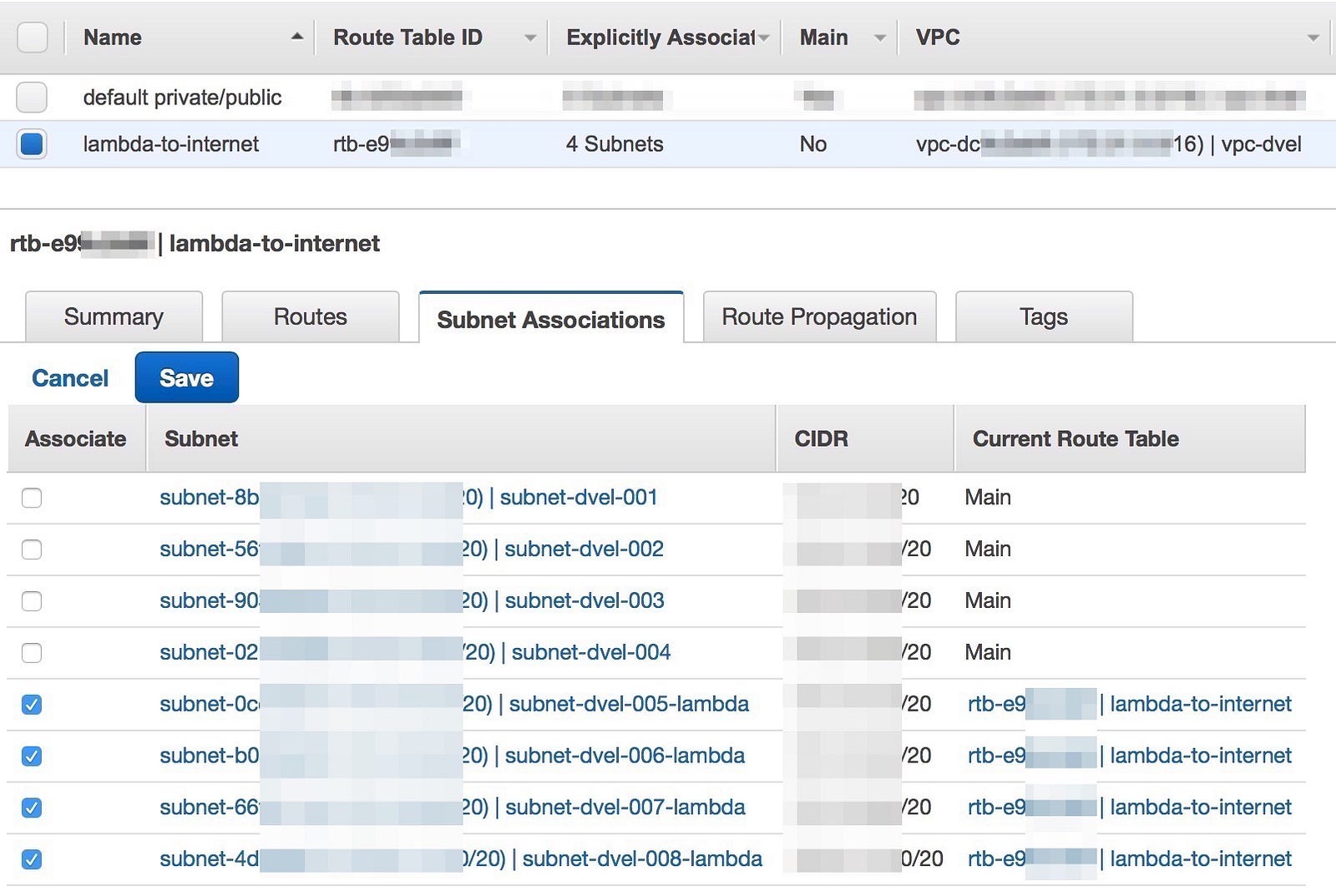Open the Main column dropdown arrow
This screenshot has height=896, width=1336.
click(879, 38)
